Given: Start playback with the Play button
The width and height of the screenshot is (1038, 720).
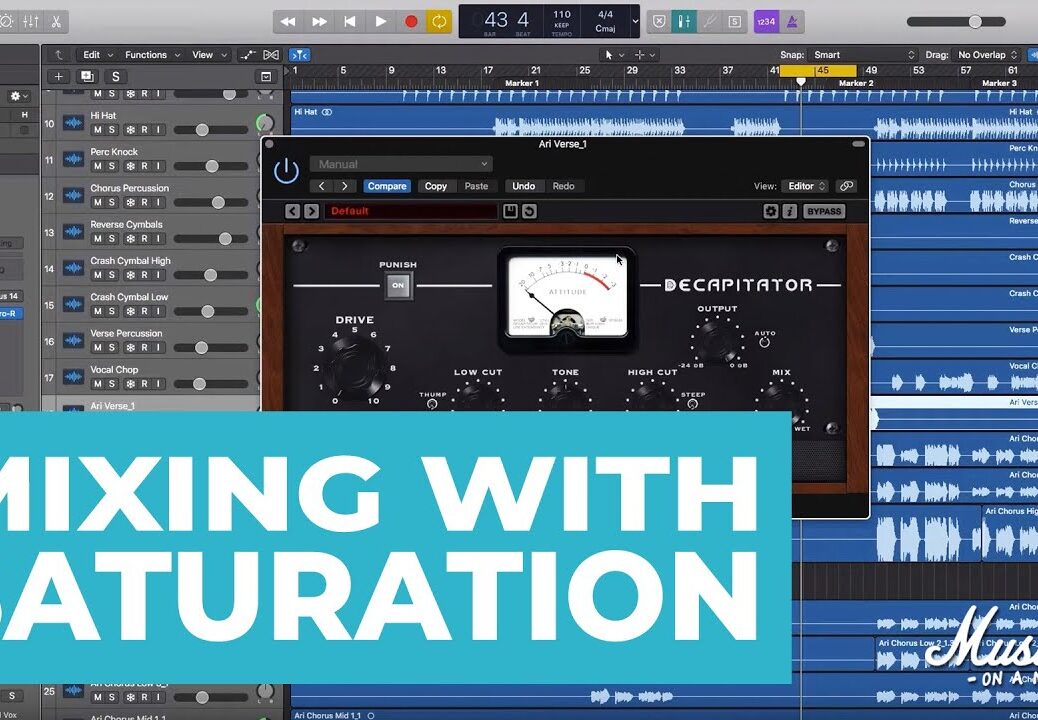Looking at the screenshot, I should 381,22.
